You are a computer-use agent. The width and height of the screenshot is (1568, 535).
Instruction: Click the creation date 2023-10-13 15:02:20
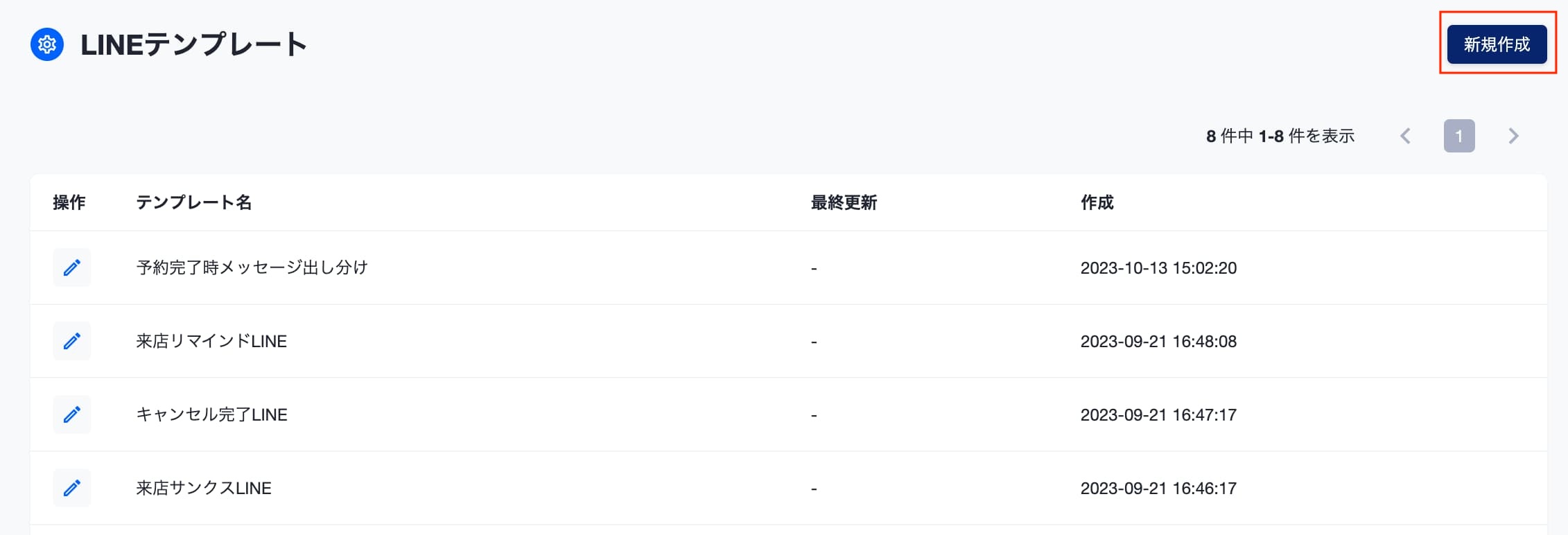[1158, 267]
